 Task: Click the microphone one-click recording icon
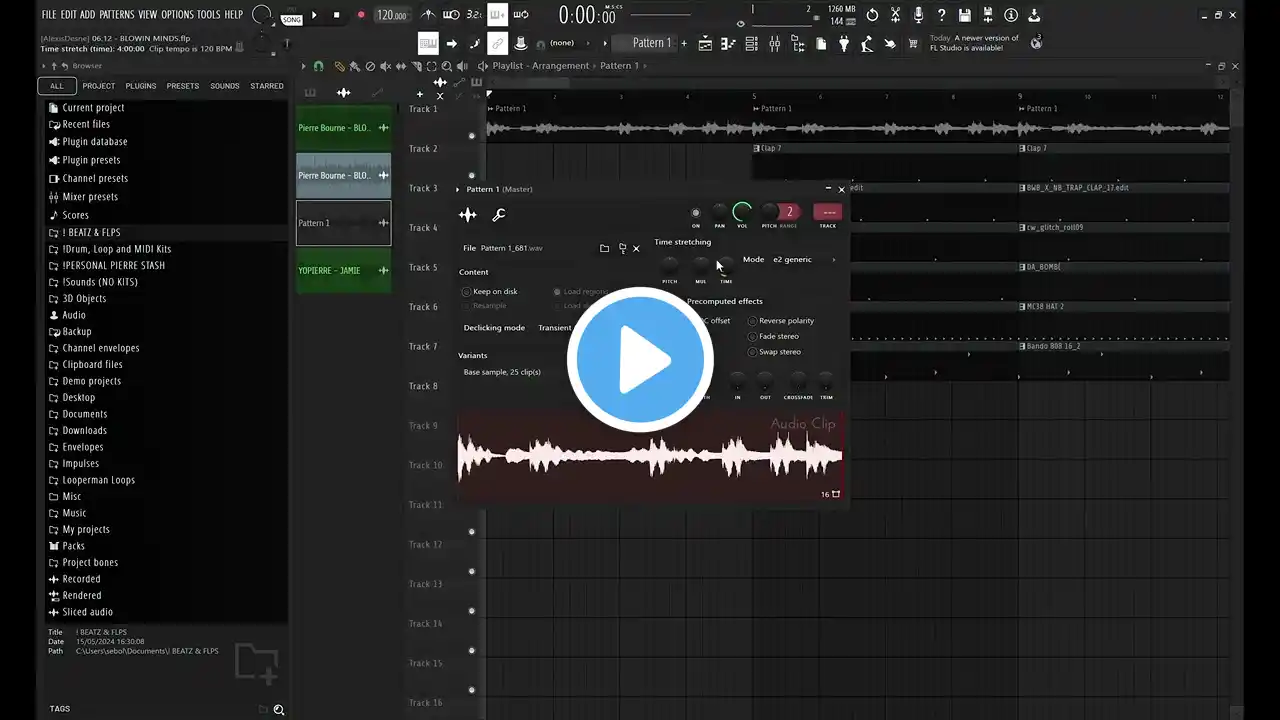pyautogui.click(x=918, y=15)
